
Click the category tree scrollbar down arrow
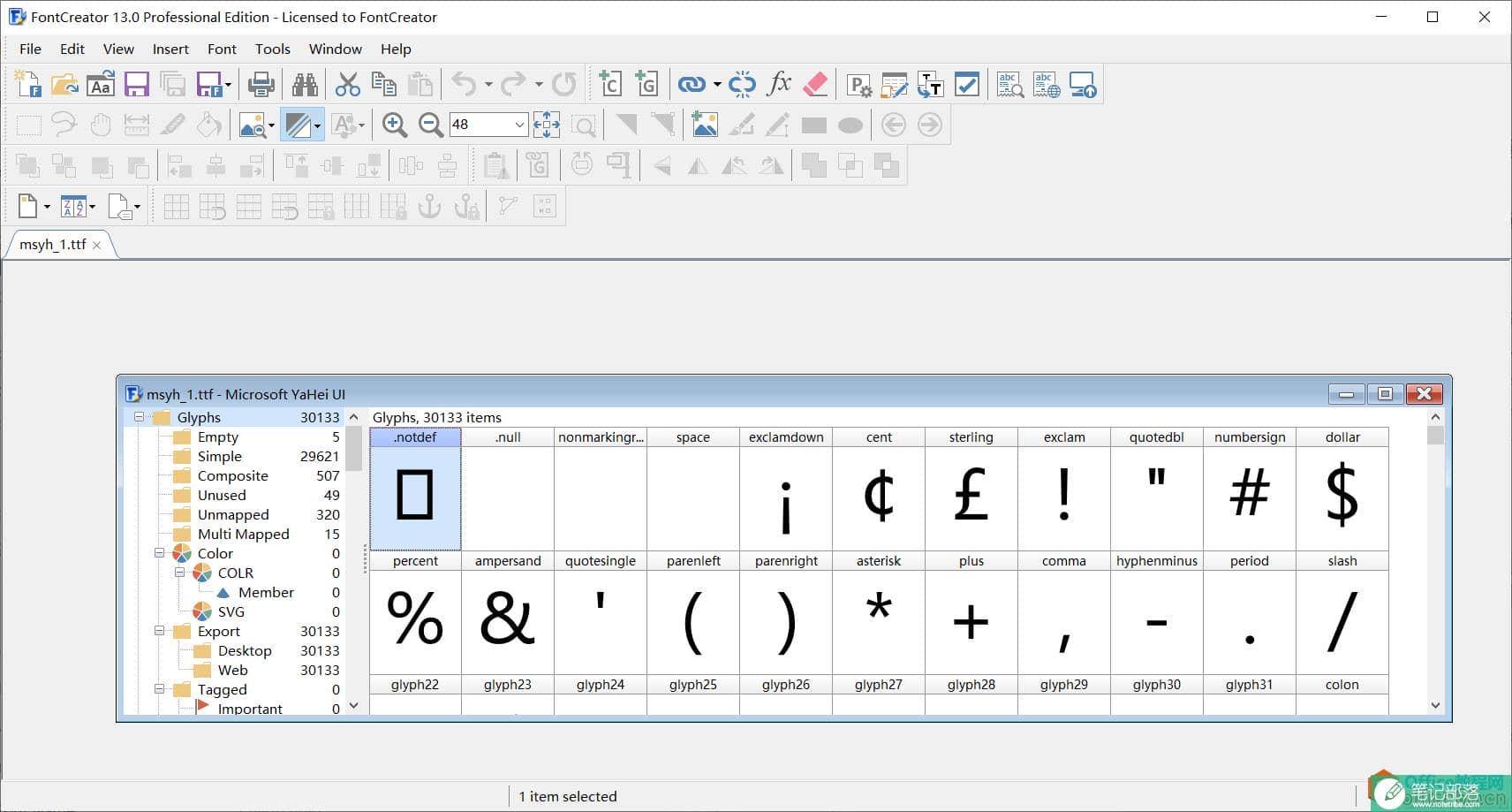coord(353,705)
